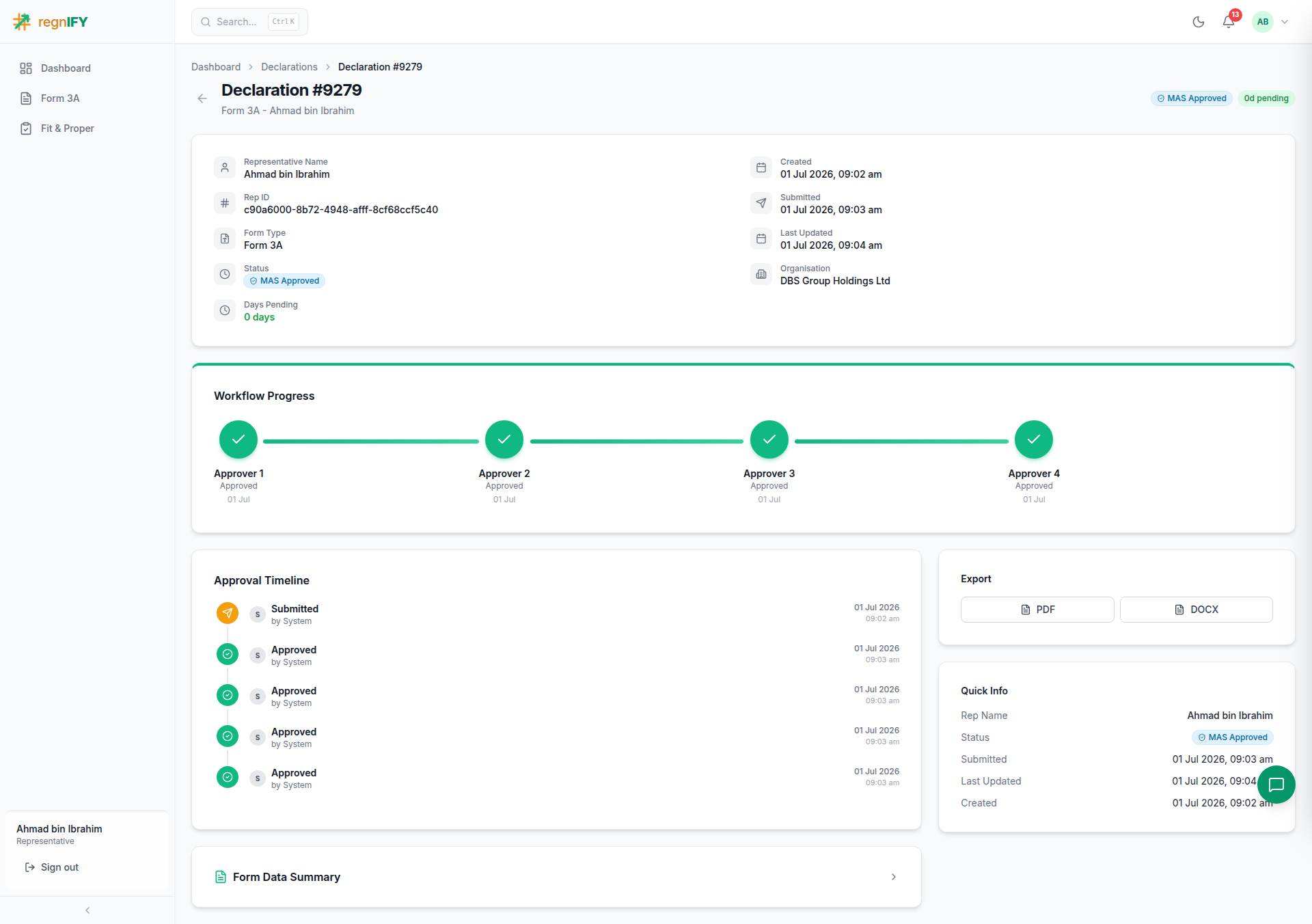Open the floating chat bubble icon
This screenshot has width=1312, height=924.
(x=1276, y=785)
